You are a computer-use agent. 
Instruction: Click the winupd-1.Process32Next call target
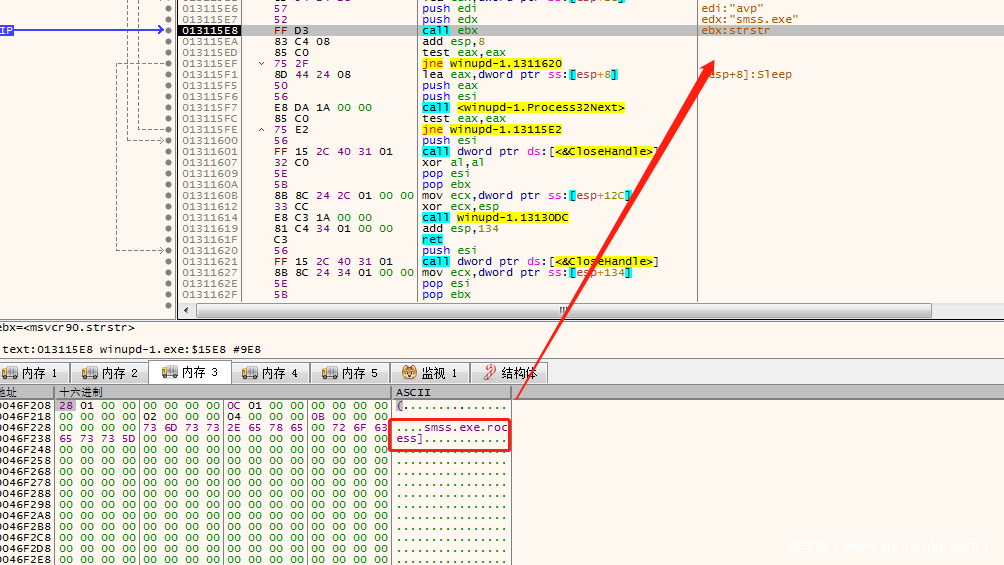pos(540,108)
